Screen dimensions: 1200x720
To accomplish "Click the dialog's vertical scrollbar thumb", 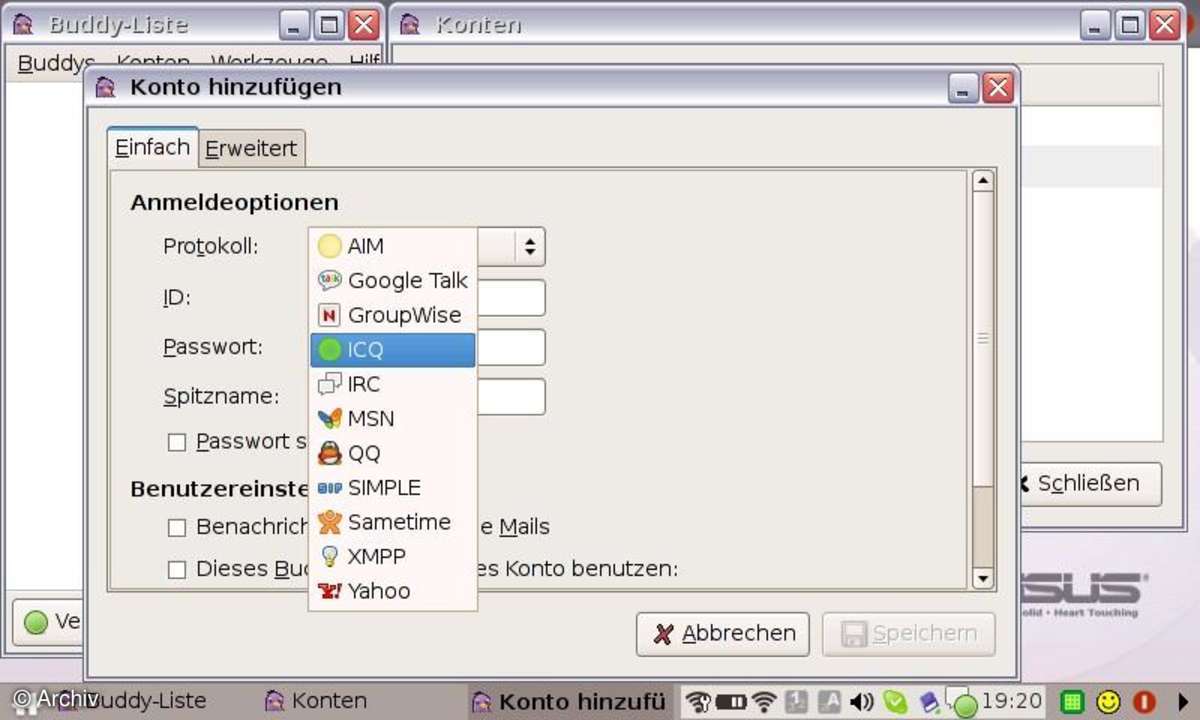I will coord(982,339).
